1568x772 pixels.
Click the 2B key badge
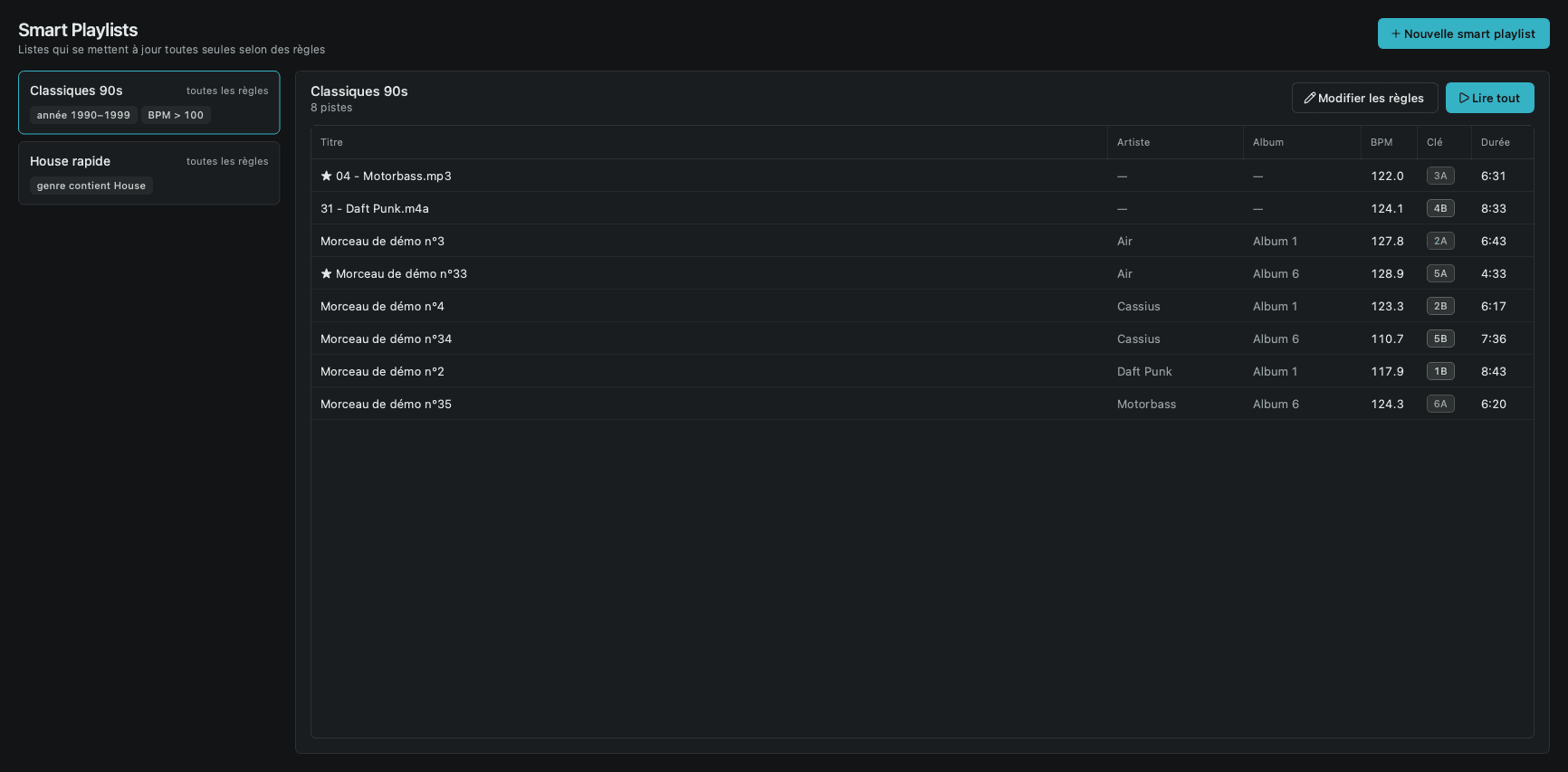point(1440,306)
